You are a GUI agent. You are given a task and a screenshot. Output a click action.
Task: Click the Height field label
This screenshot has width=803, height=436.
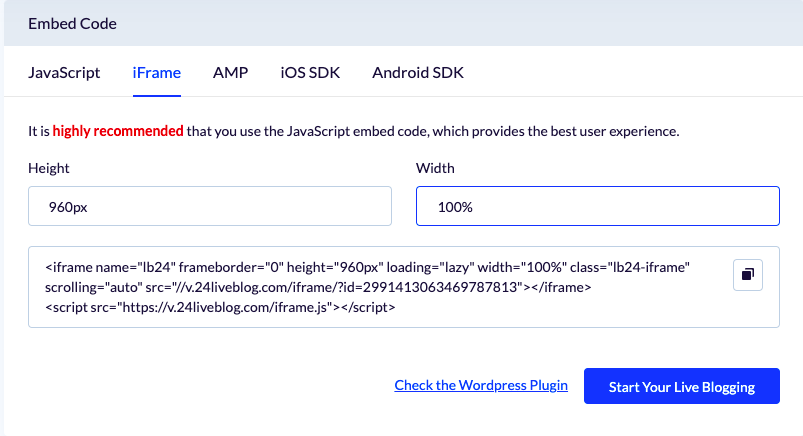[49, 168]
